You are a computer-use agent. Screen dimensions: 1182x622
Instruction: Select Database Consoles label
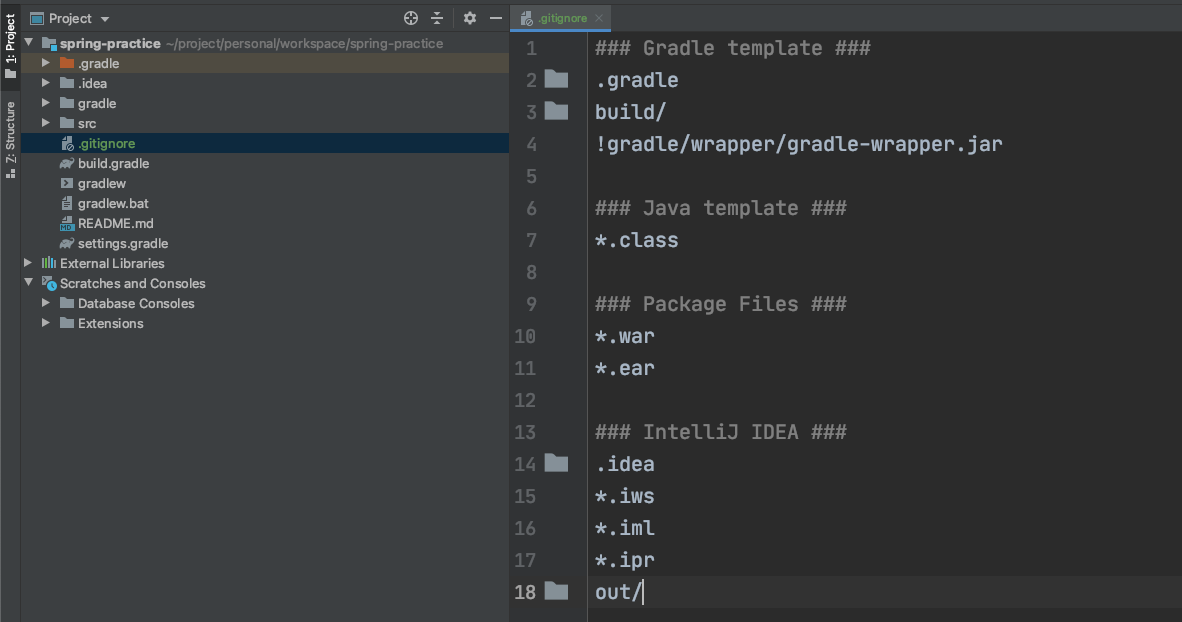[x=136, y=303]
